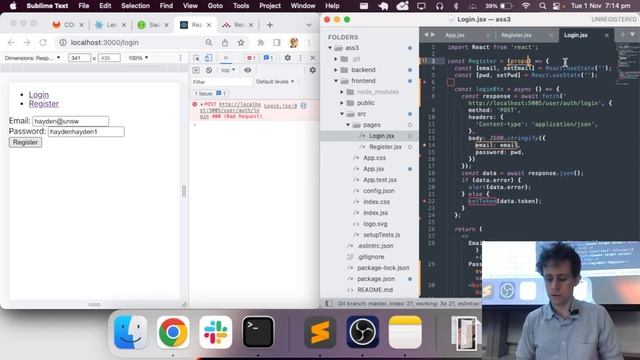Open Chrome extensions puzzle icon

point(260,42)
